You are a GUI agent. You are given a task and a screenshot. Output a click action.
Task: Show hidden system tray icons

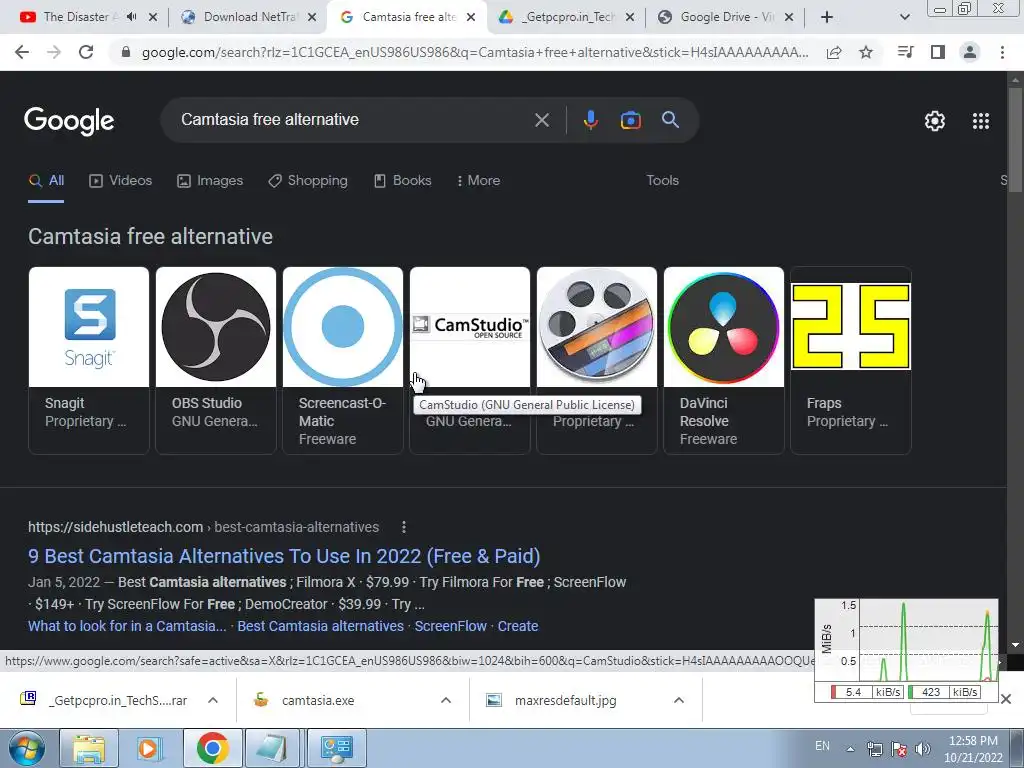click(850, 749)
